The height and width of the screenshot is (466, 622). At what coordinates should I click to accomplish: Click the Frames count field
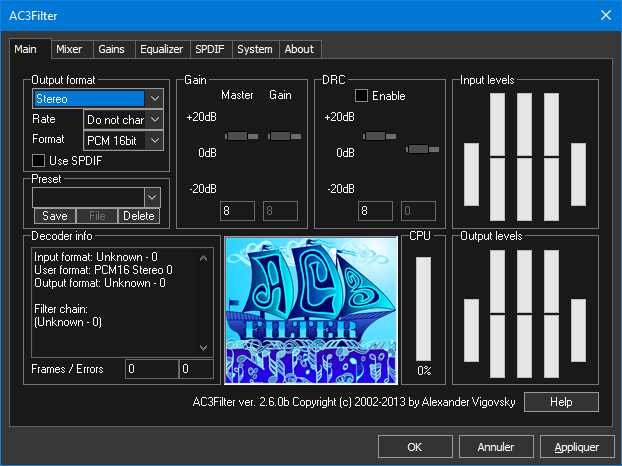pos(152,369)
